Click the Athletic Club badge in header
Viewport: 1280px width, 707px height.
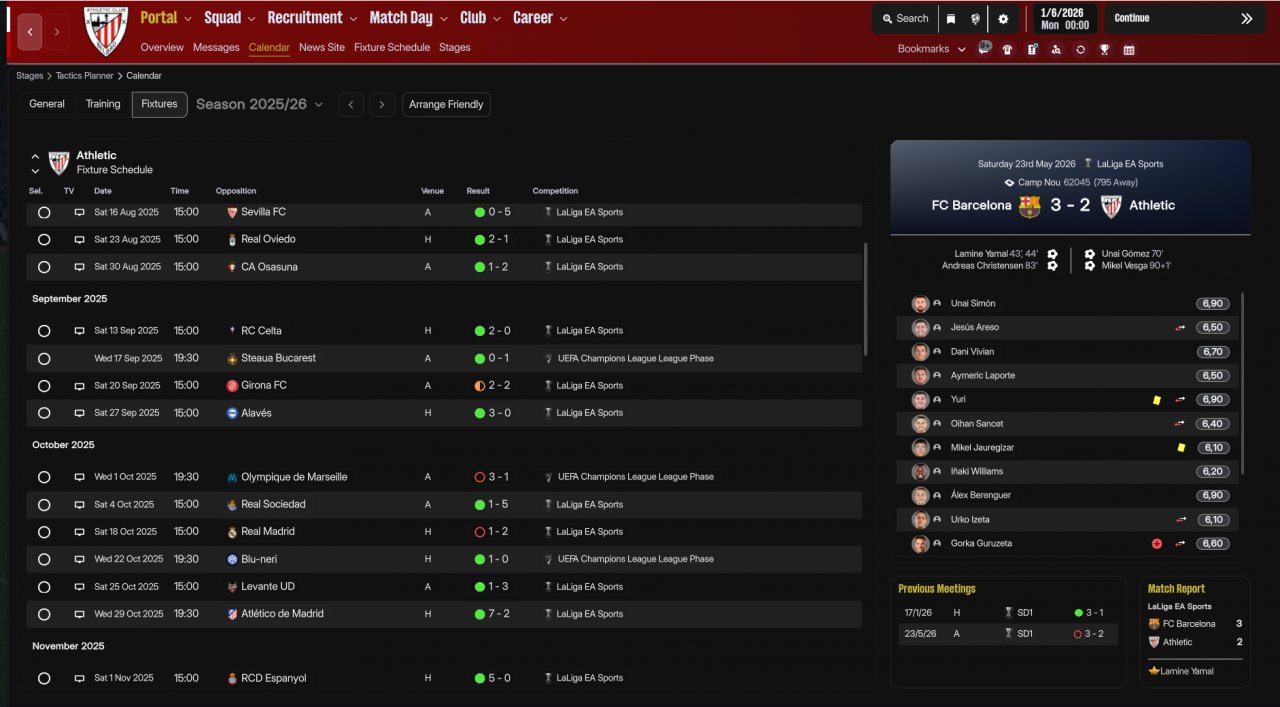coord(105,31)
